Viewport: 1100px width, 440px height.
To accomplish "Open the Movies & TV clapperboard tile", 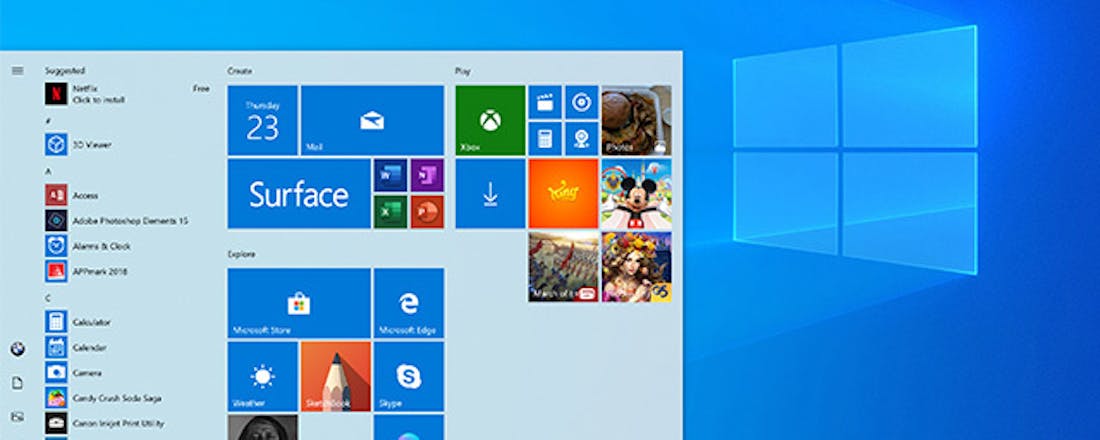I will coord(544,102).
